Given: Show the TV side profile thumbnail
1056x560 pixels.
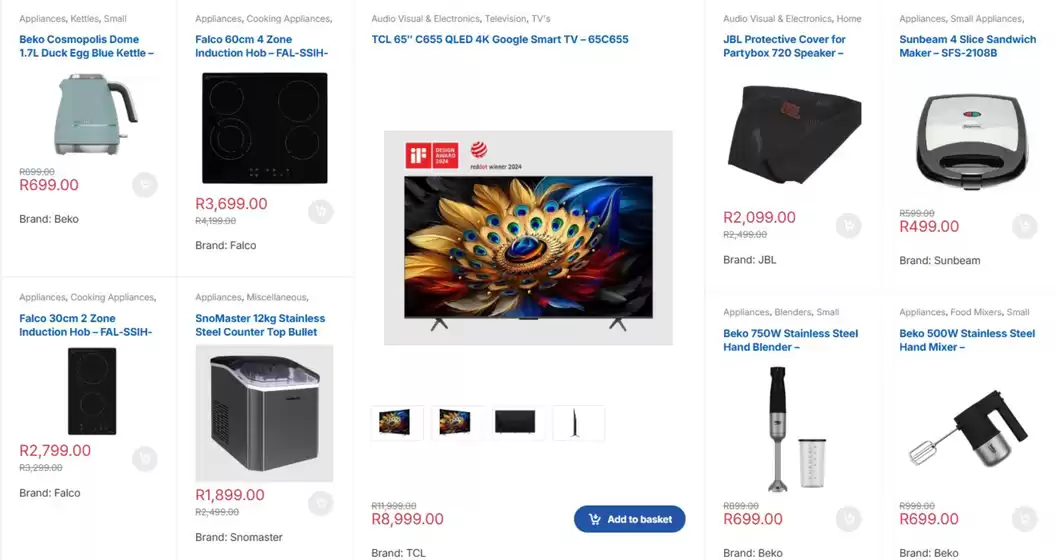Looking at the screenshot, I should click(578, 423).
